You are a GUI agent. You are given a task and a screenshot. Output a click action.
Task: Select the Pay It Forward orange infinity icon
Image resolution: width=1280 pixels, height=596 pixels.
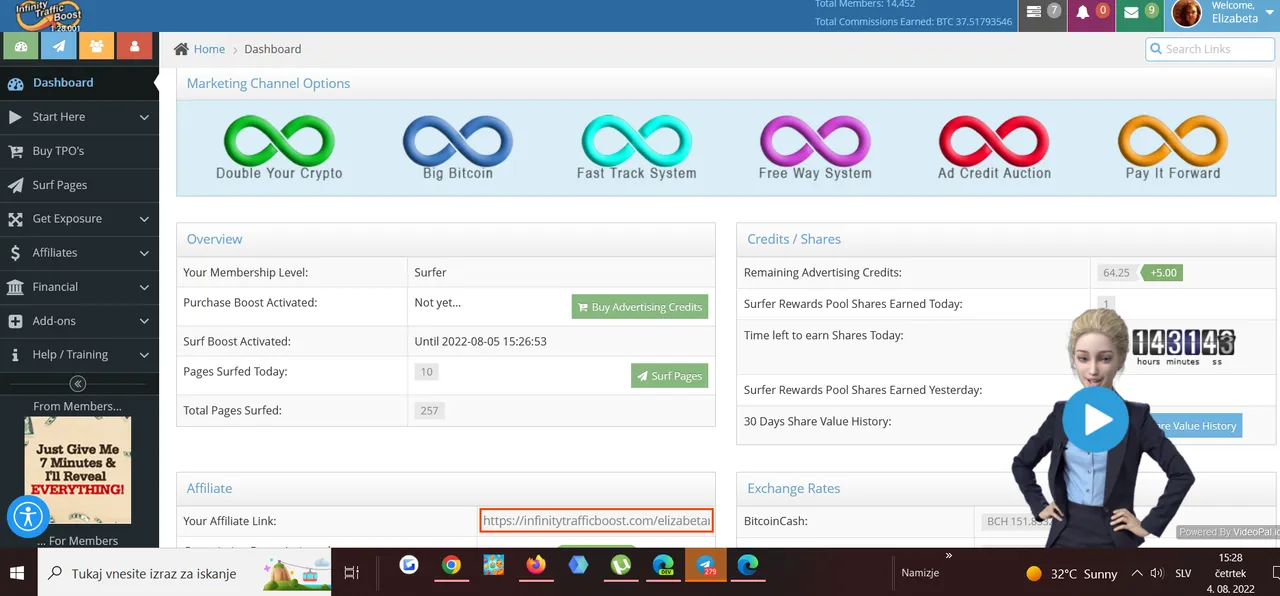pos(1173,140)
